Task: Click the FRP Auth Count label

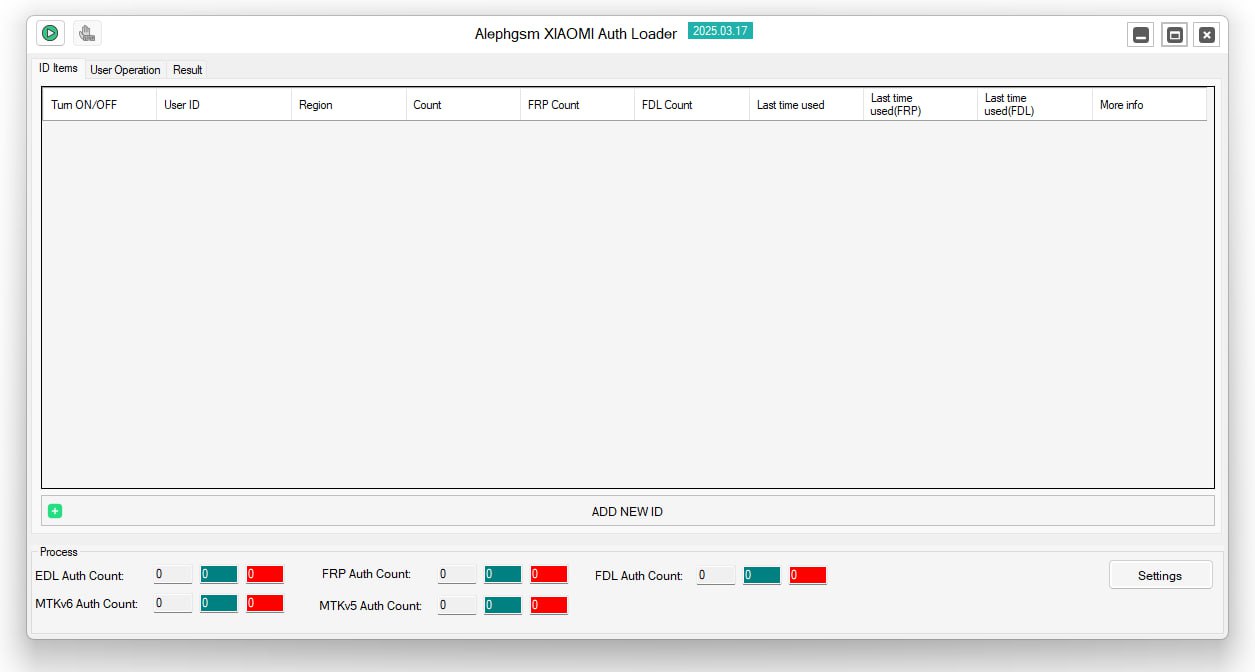Action: coord(367,574)
